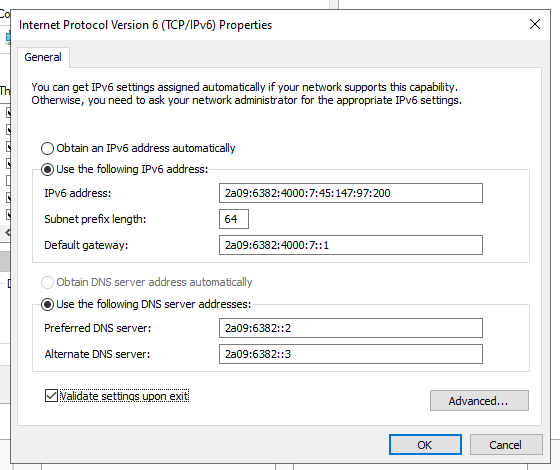
Task: Click the Default gateway input field
Action: pos(351,245)
